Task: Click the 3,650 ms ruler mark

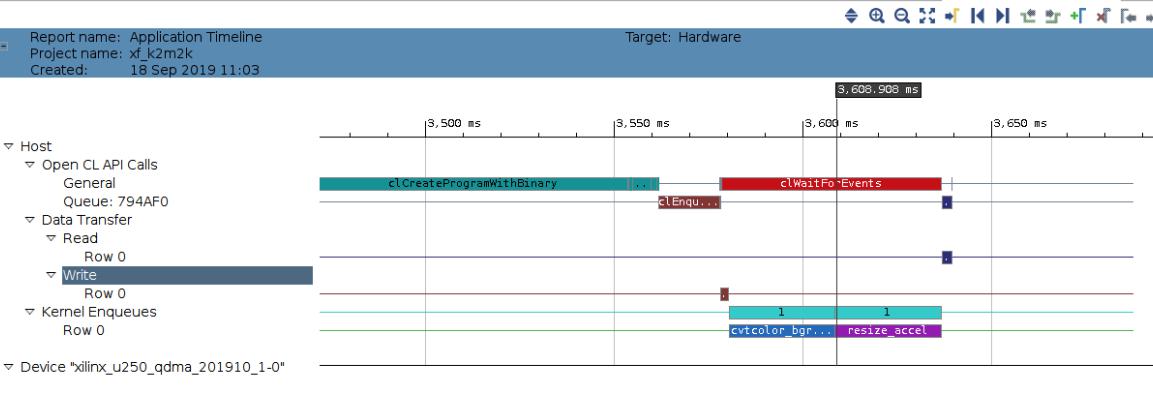Action: [1020, 124]
